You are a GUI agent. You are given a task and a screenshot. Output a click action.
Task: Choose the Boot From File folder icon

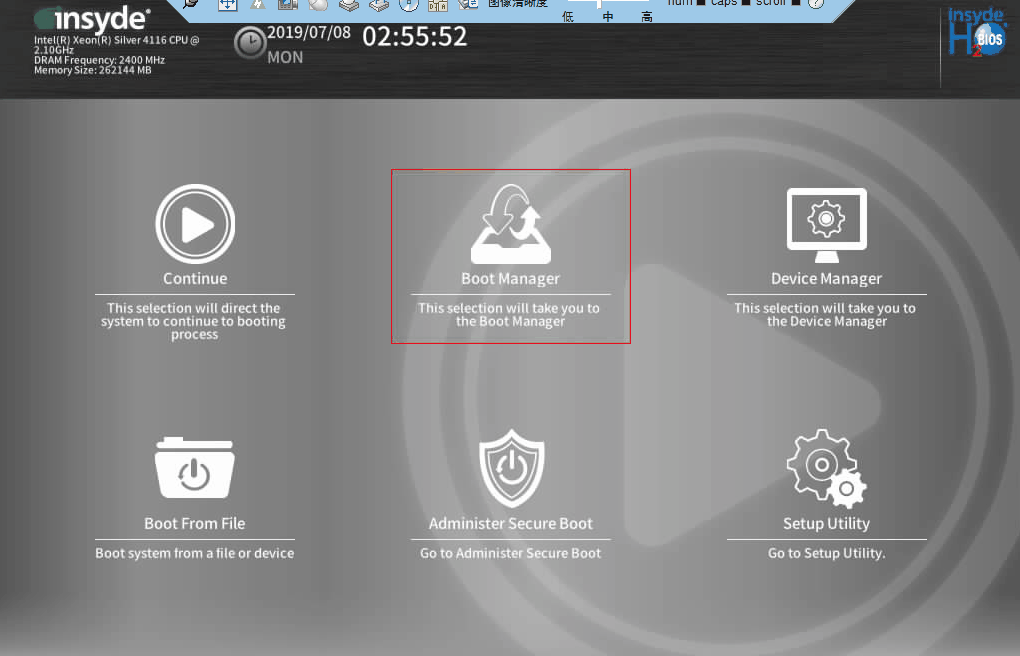195,468
